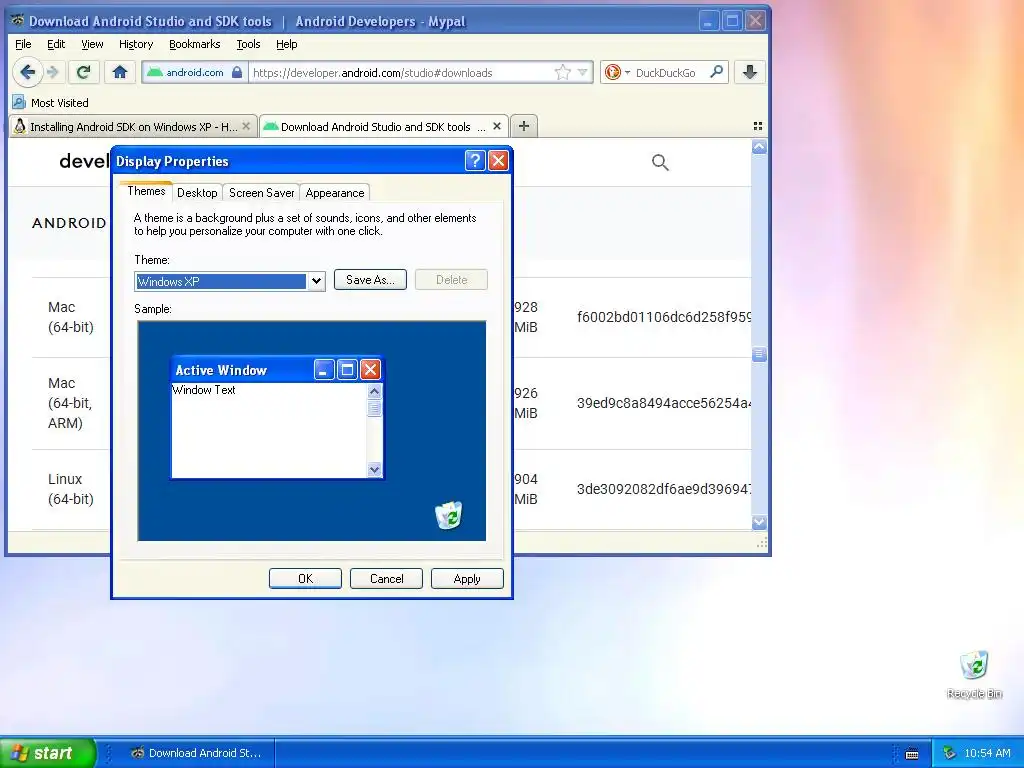The width and height of the screenshot is (1024, 768).
Task: Open the View menu
Action: coord(92,44)
